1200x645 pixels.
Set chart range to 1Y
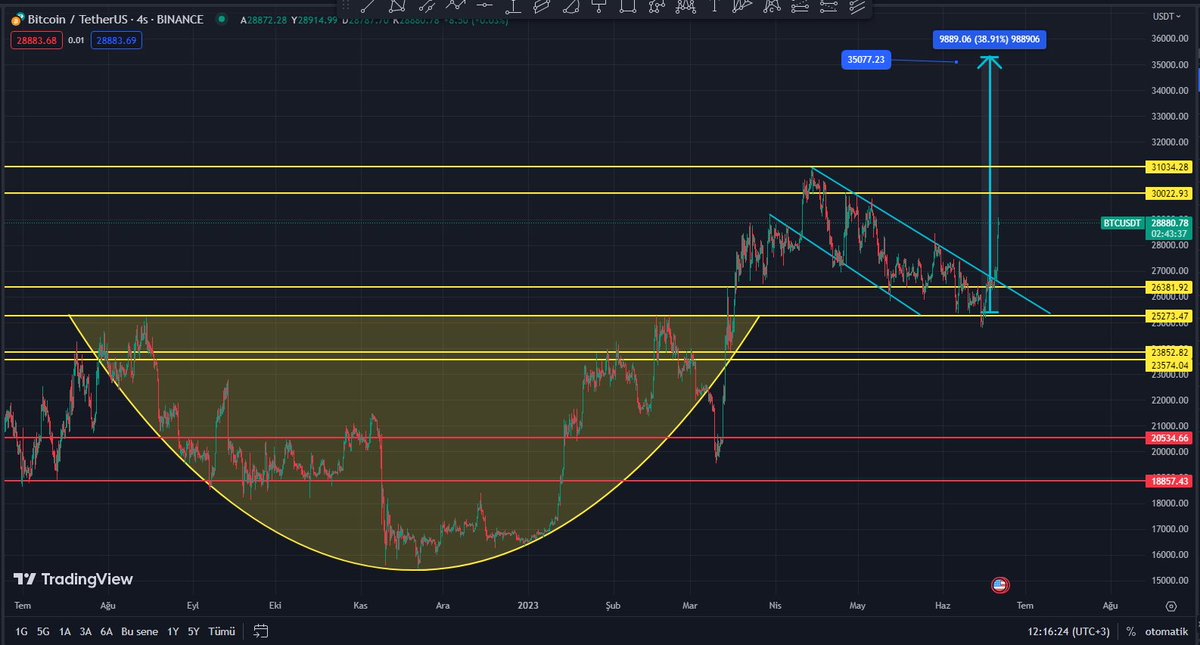point(173,632)
